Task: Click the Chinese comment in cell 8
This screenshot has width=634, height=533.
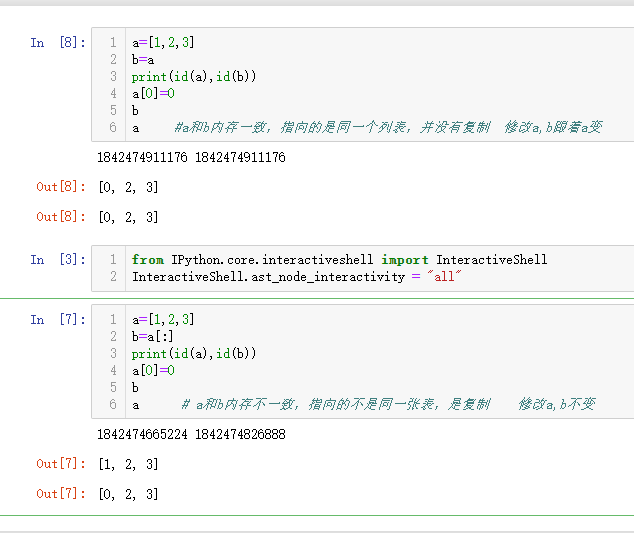Action: point(387,128)
